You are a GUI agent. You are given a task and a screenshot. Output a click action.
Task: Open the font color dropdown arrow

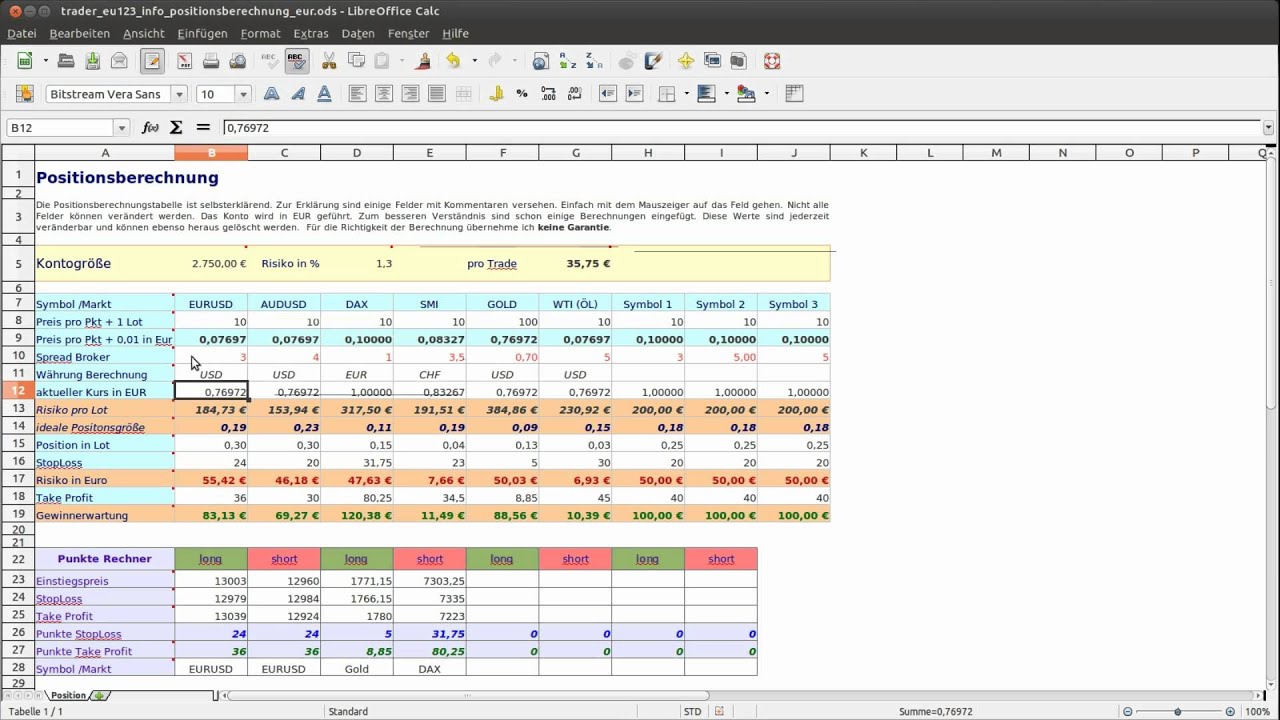pyautogui.click(x=766, y=94)
